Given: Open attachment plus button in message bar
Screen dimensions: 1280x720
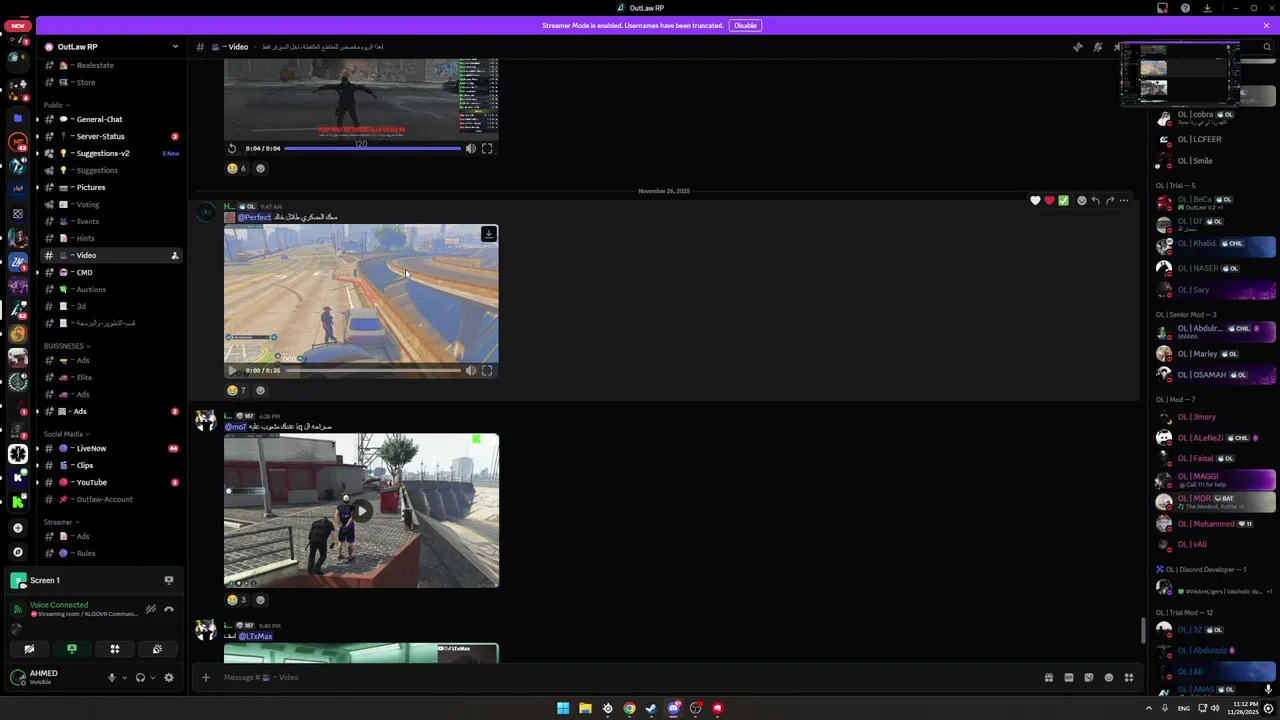Looking at the screenshot, I should click(x=205, y=677).
